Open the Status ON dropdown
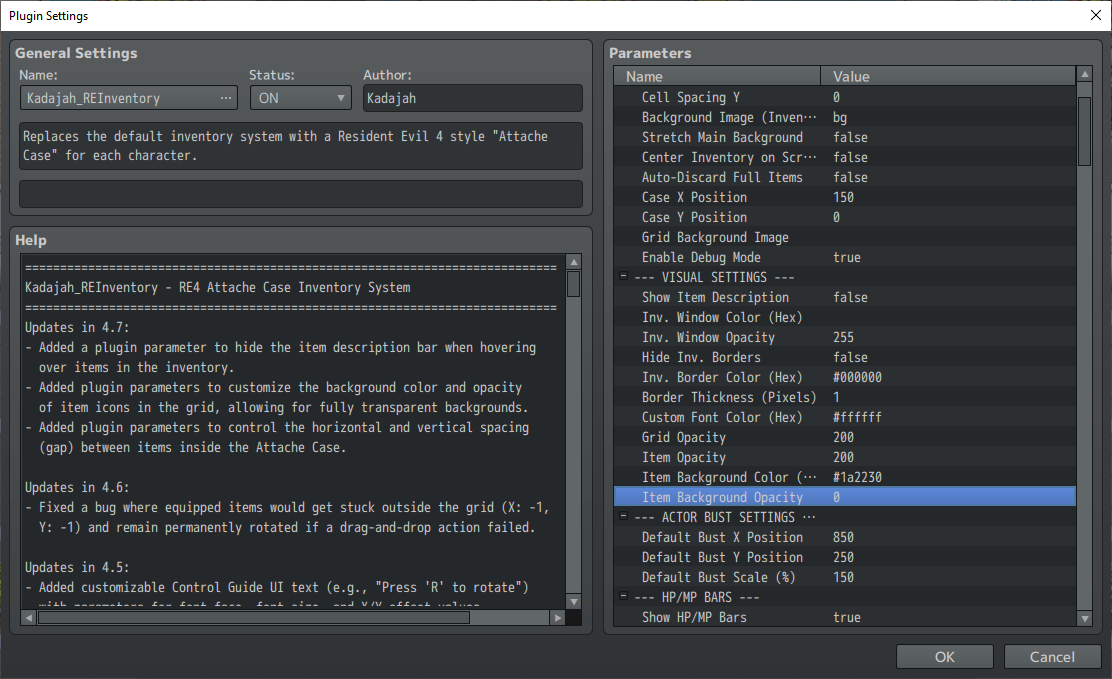The image size is (1112, 679). point(301,98)
